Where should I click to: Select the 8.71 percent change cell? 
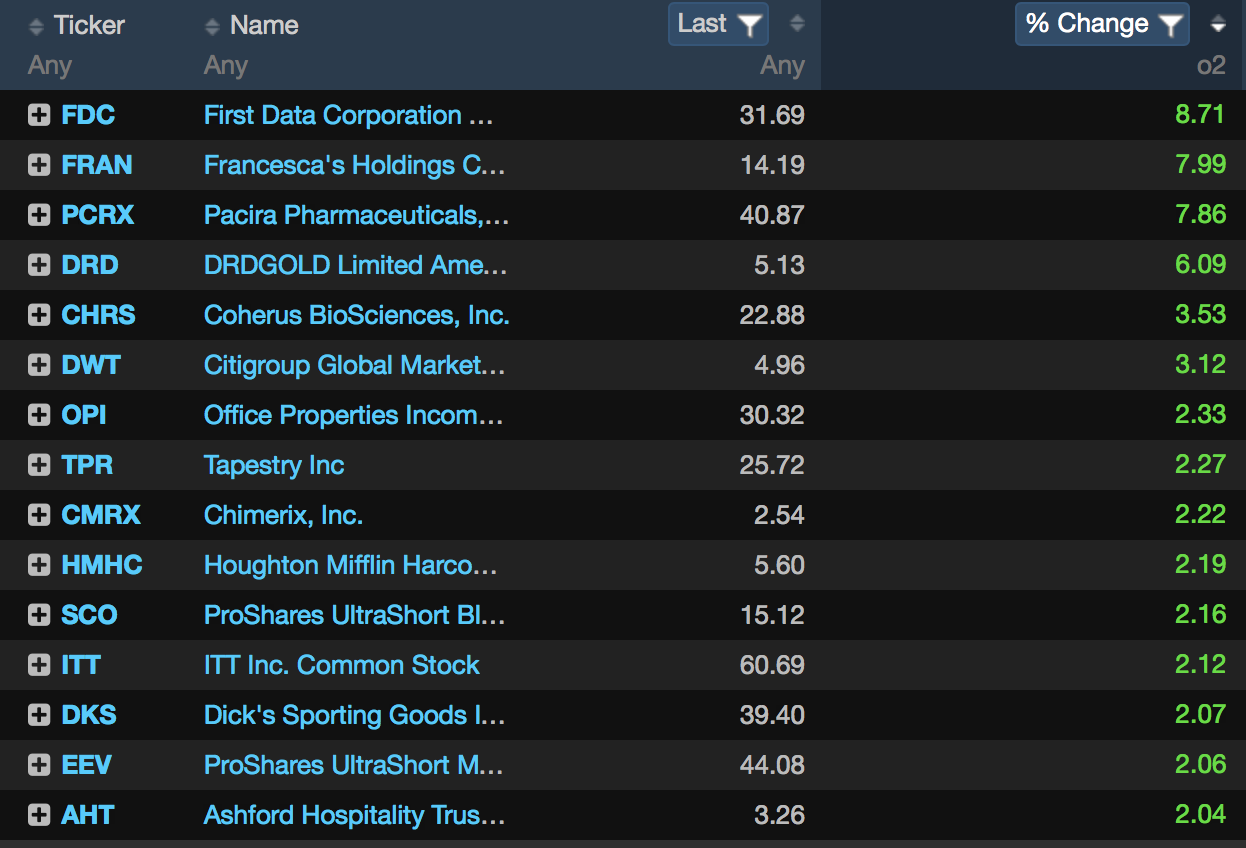(x=1200, y=114)
